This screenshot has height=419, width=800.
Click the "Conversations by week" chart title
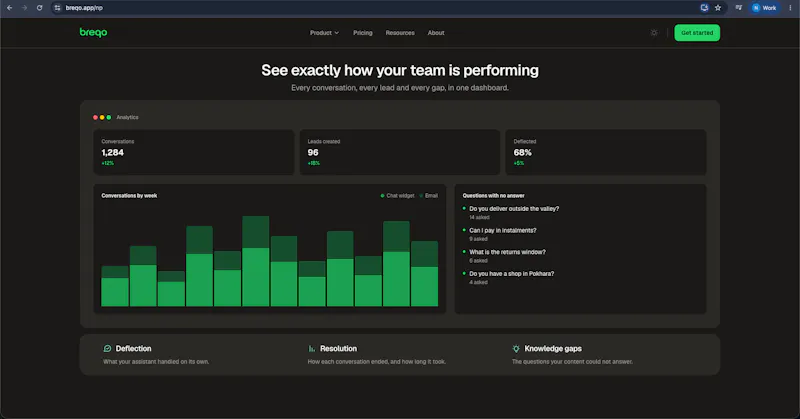[x=129, y=195]
